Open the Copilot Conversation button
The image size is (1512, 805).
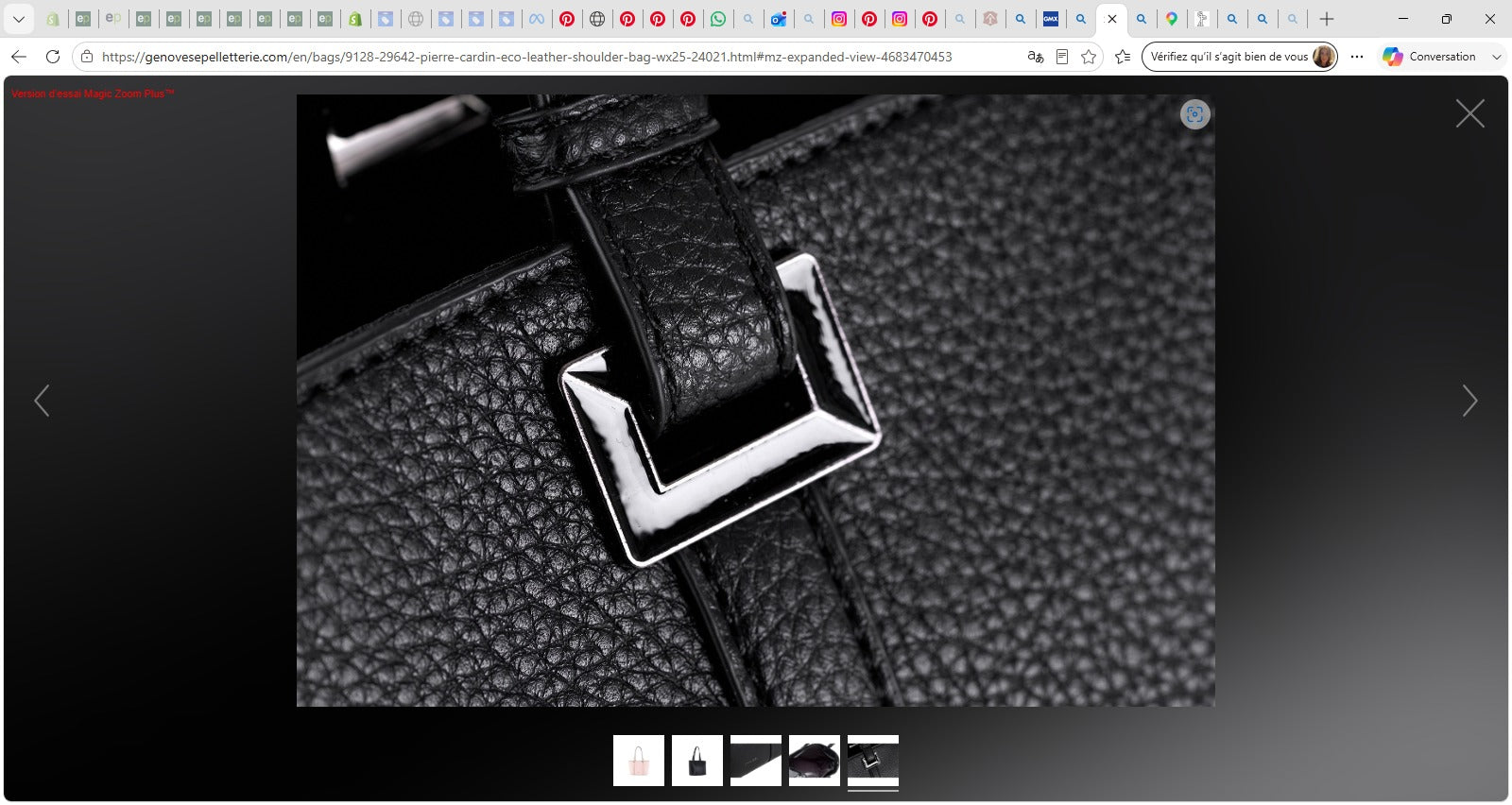1429,57
